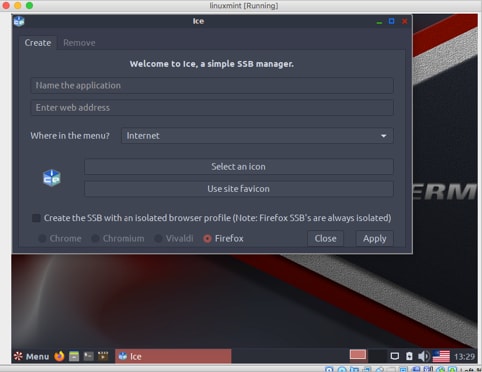Close the Ice window with red X
Viewport: 482px width, 372px height.
405,21
